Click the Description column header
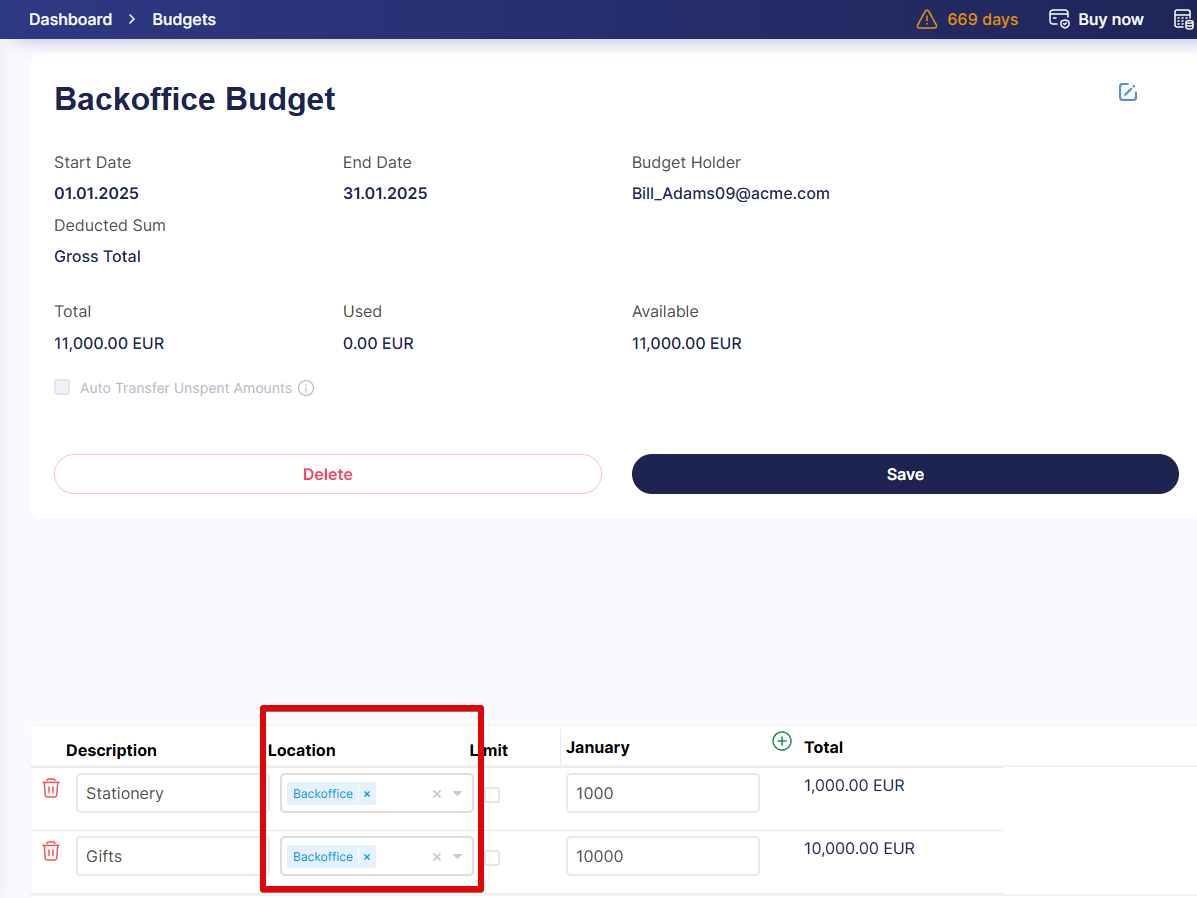 tap(111, 751)
